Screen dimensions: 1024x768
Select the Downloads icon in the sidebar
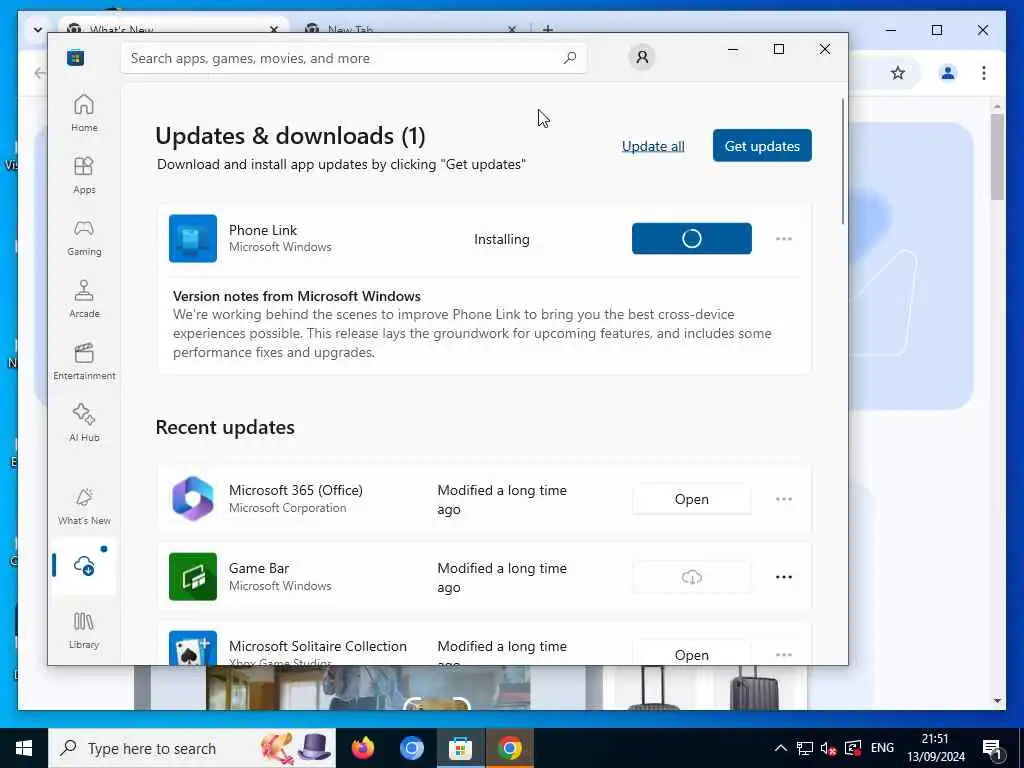point(84,565)
